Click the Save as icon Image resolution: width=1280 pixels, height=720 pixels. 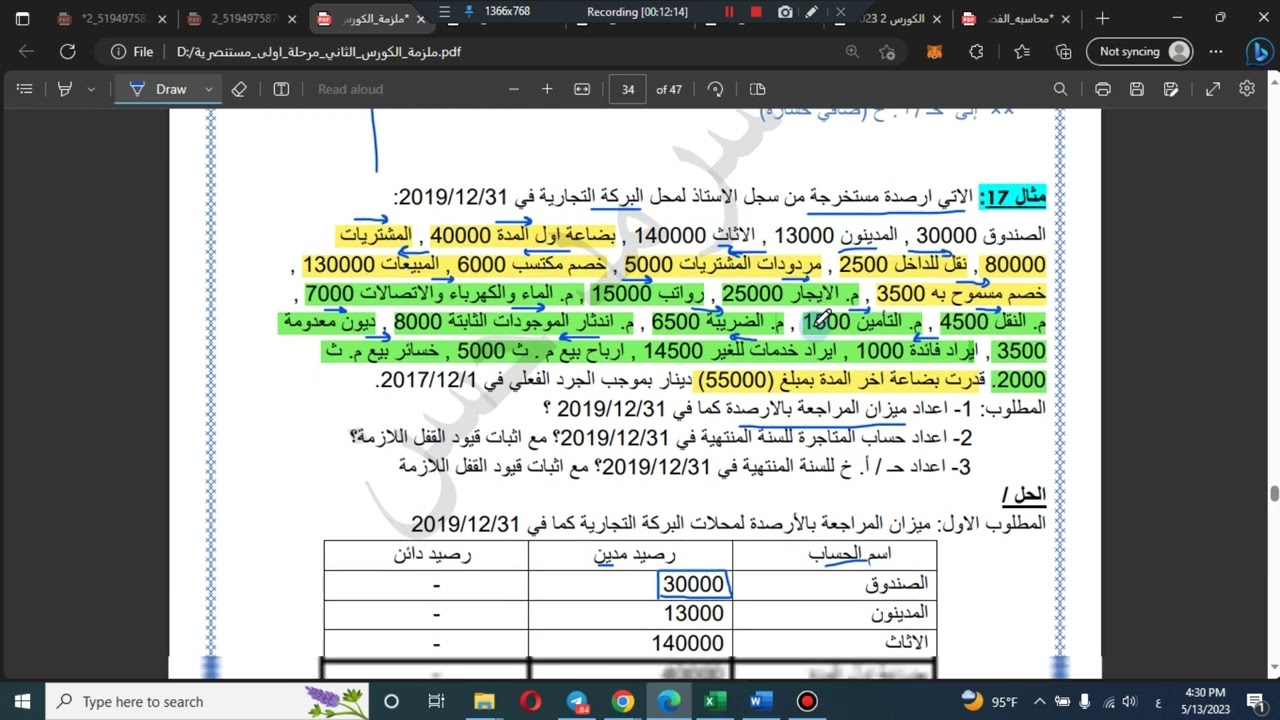(1171, 89)
